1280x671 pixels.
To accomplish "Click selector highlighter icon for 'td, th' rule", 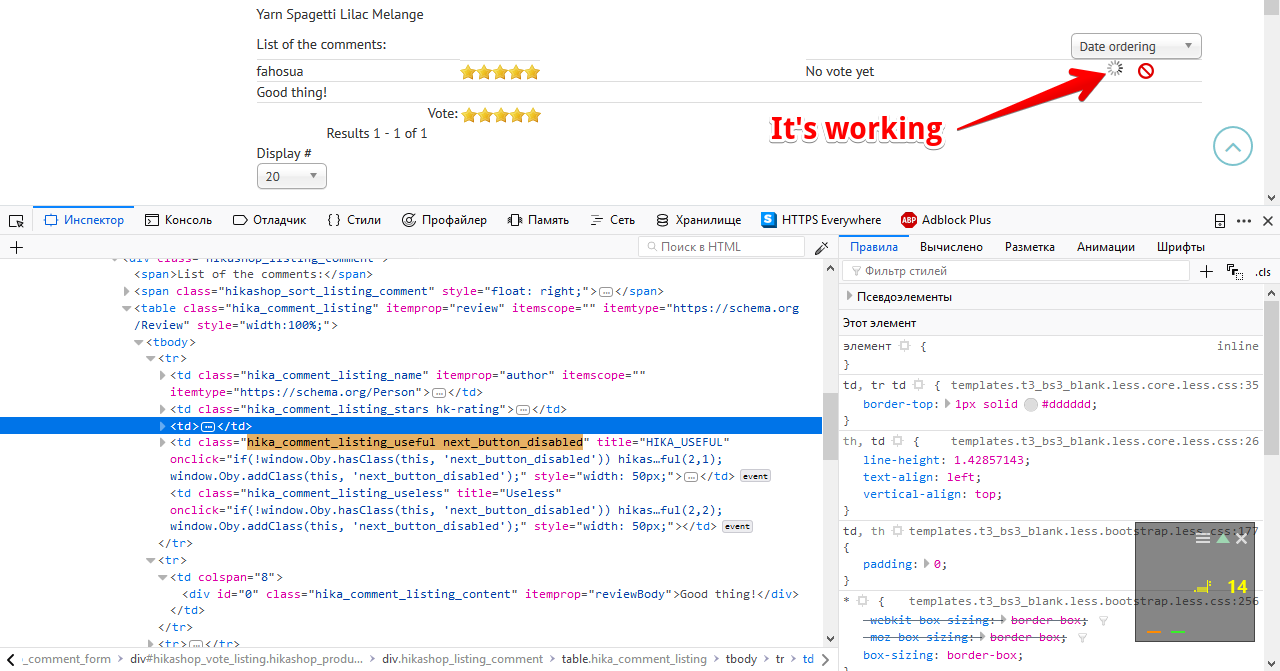I will 897,532.
